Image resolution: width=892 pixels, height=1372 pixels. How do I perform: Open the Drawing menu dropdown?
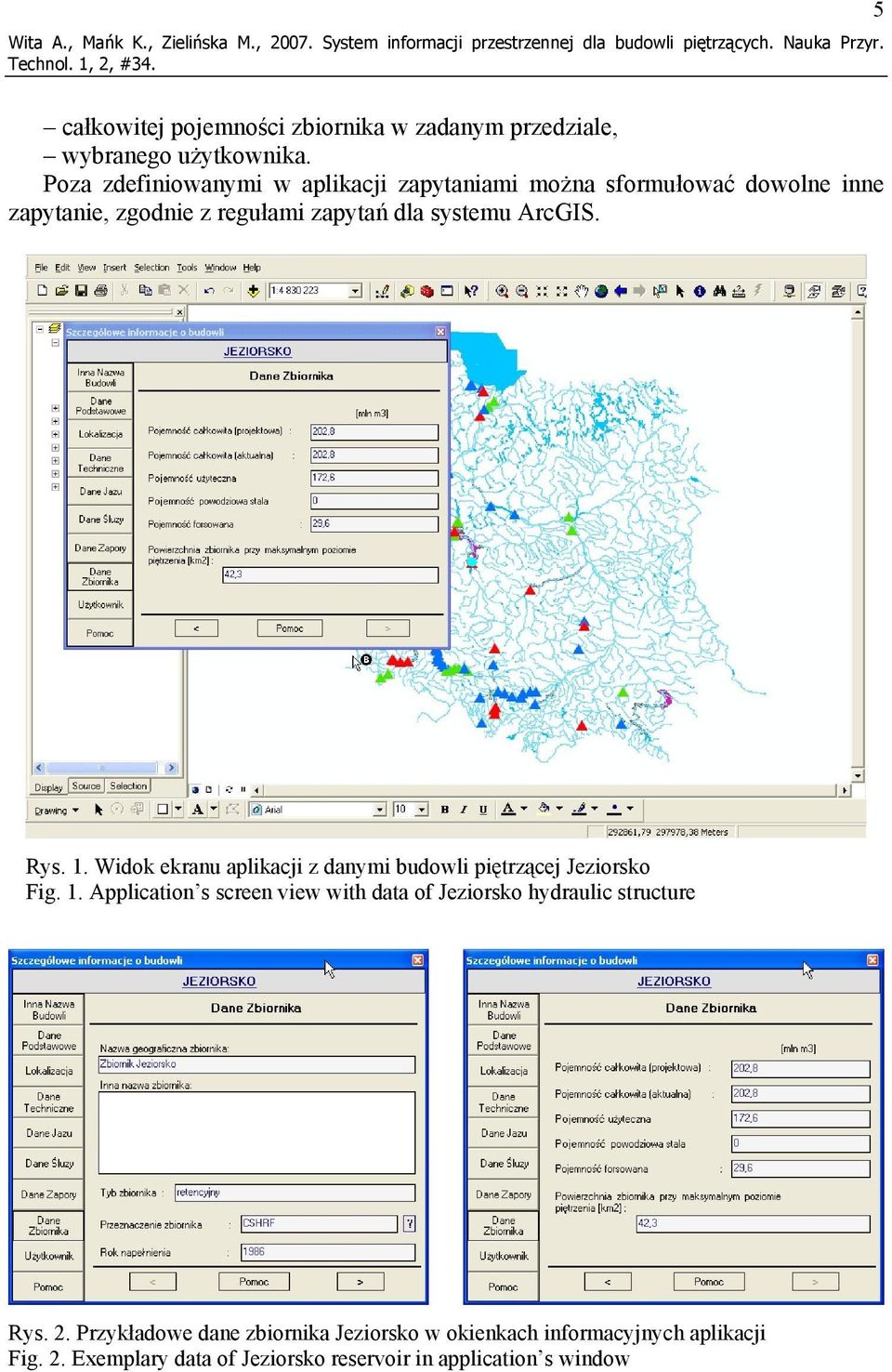(x=56, y=811)
